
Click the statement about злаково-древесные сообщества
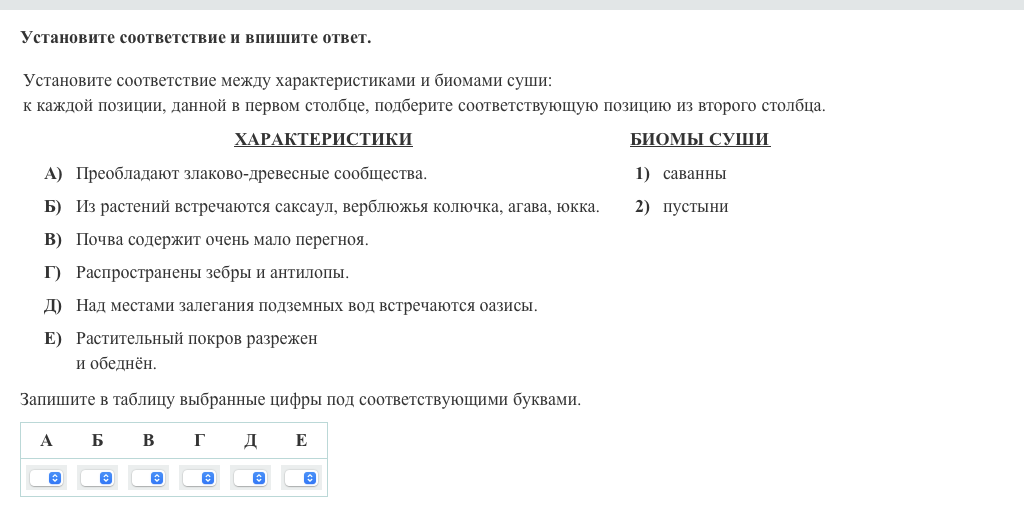251,174
